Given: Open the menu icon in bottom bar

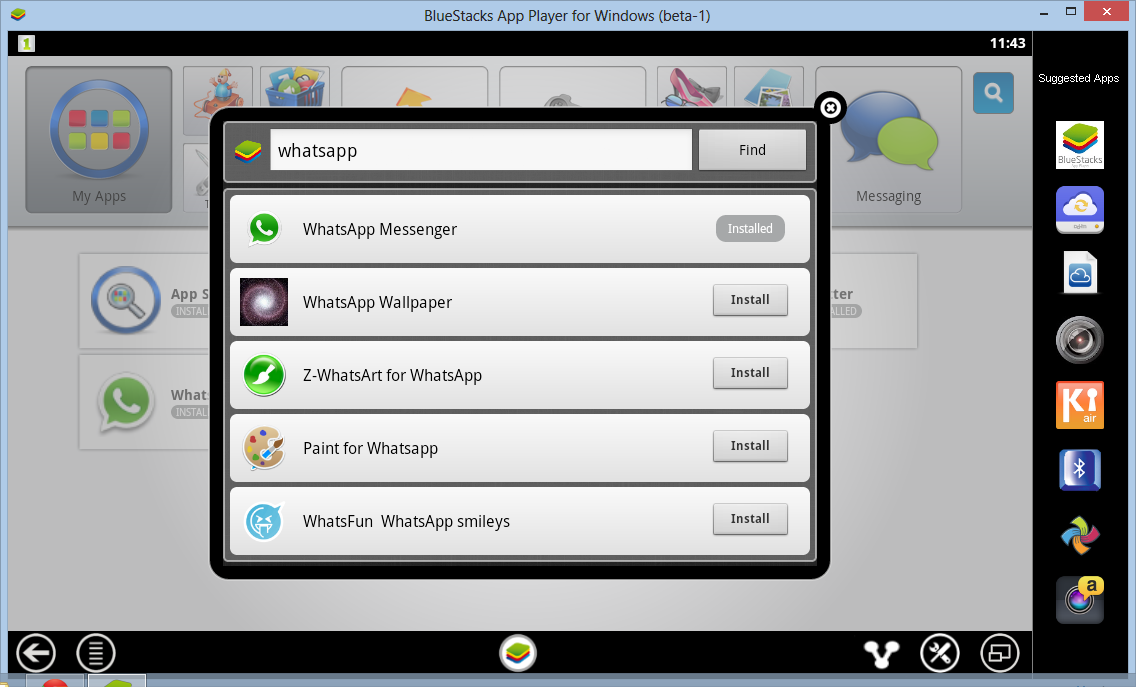Looking at the screenshot, I should pos(96,654).
